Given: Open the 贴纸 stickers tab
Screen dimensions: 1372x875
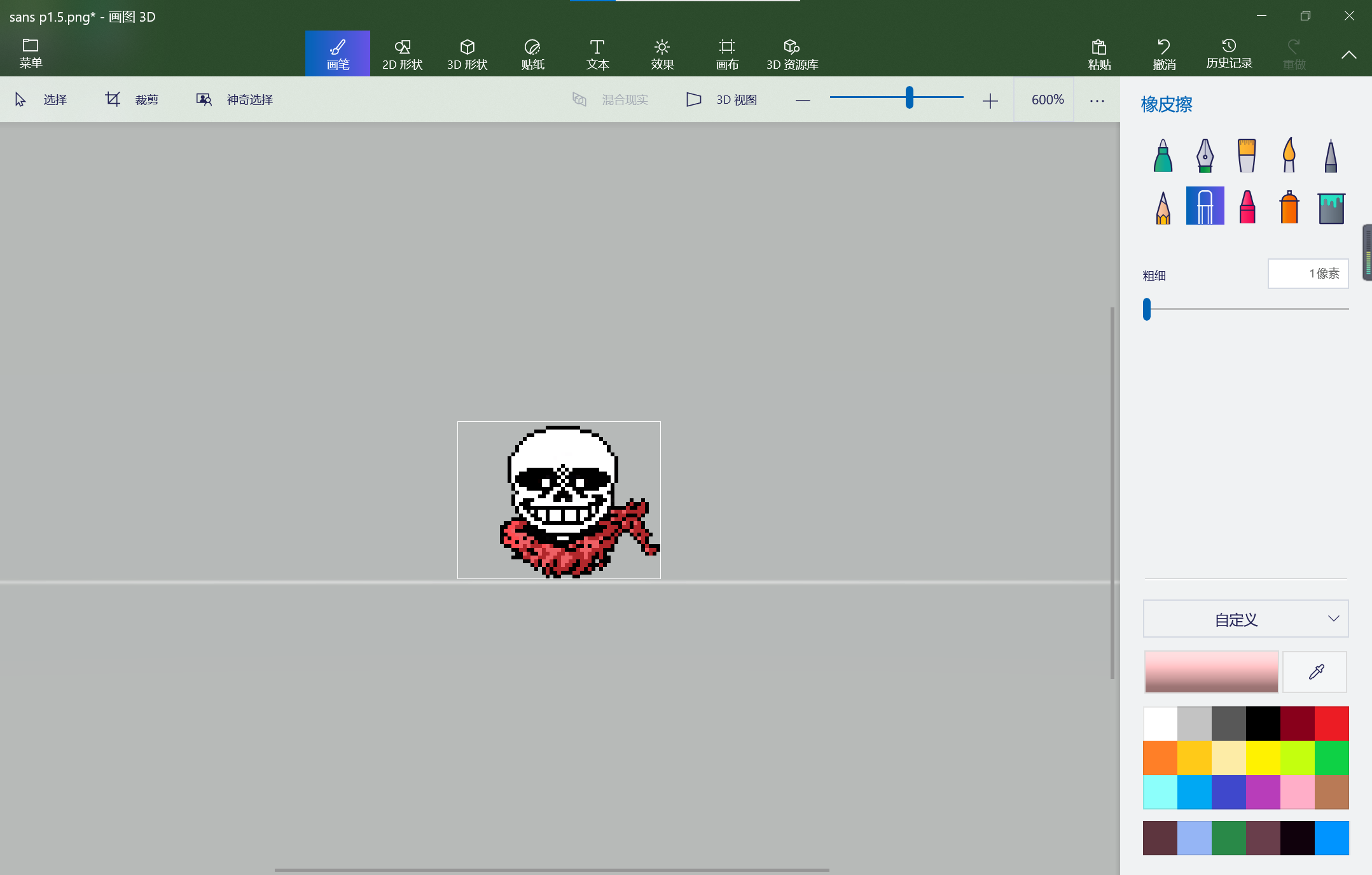Looking at the screenshot, I should click(x=532, y=53).
